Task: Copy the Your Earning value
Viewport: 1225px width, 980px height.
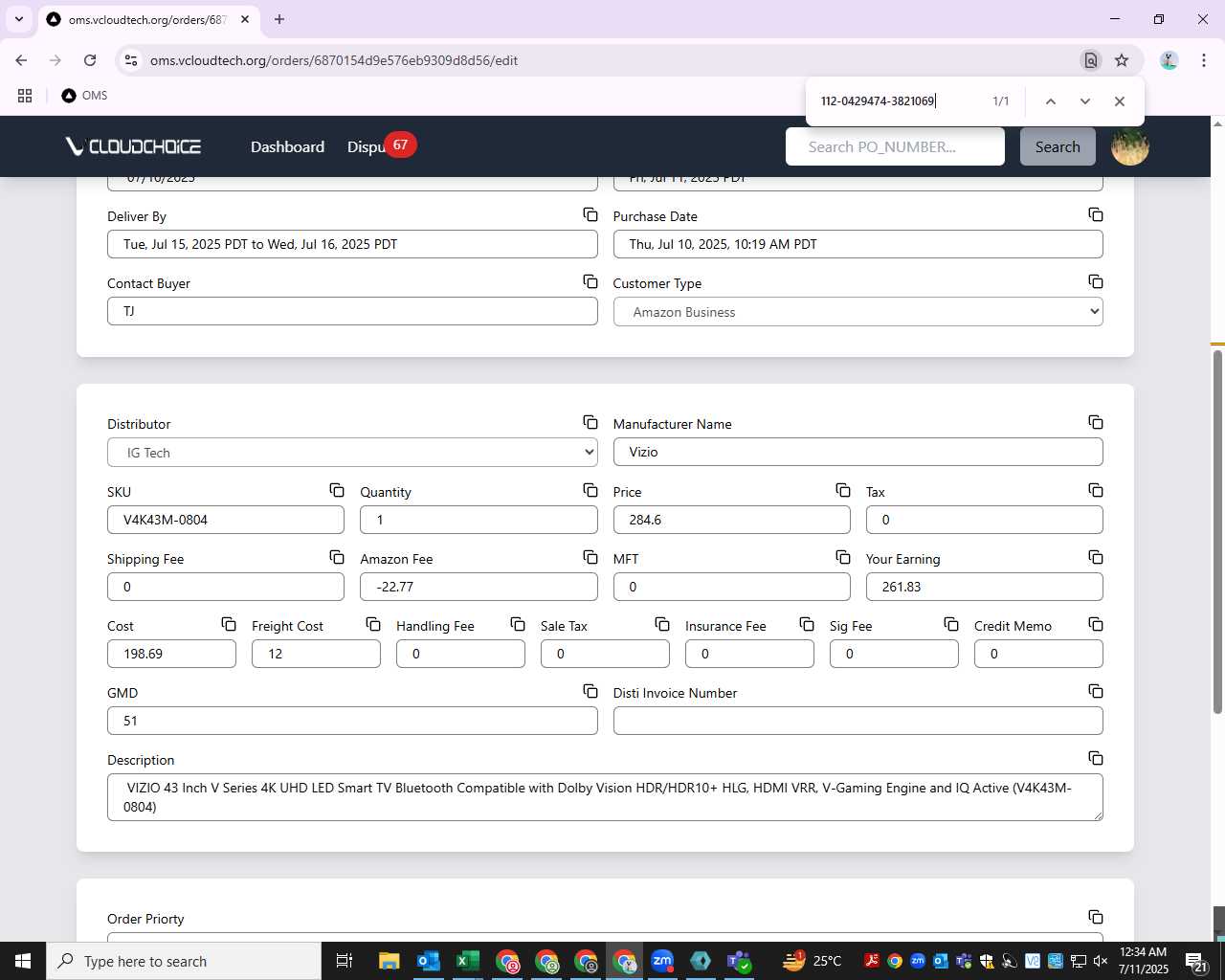Action: (x=1096, y=557)
